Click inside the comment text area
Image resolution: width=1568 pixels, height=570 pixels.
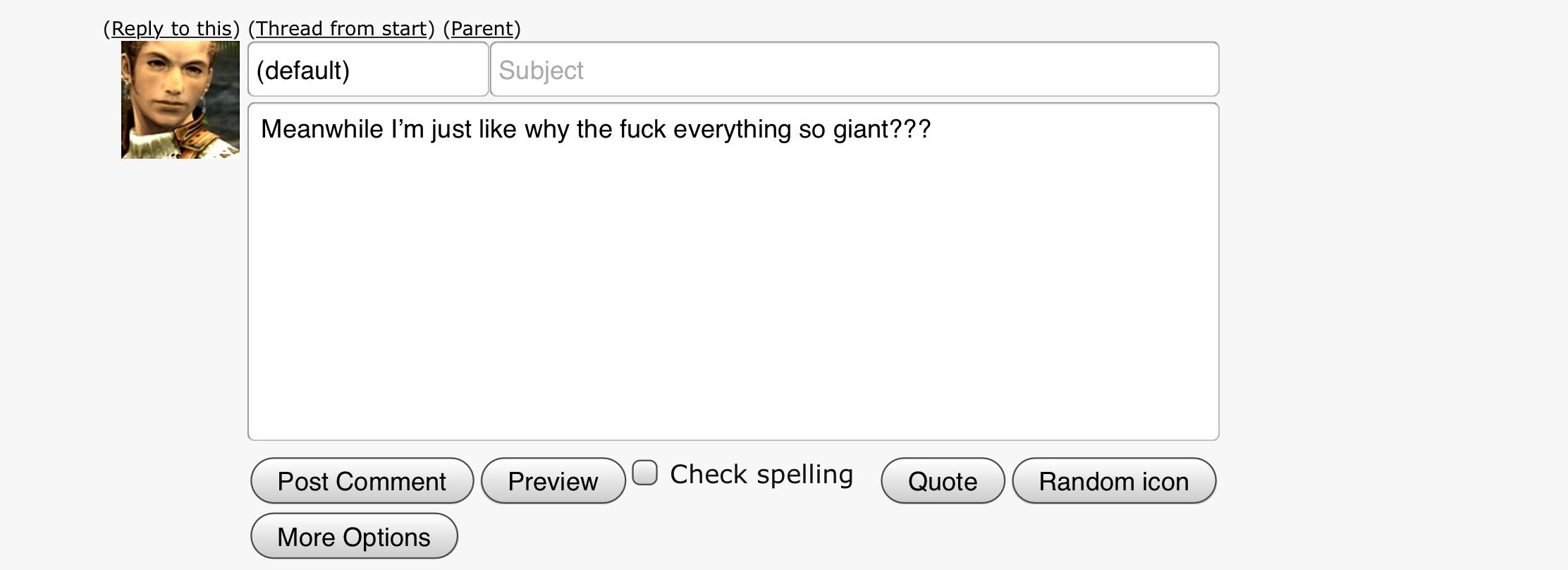733,272
